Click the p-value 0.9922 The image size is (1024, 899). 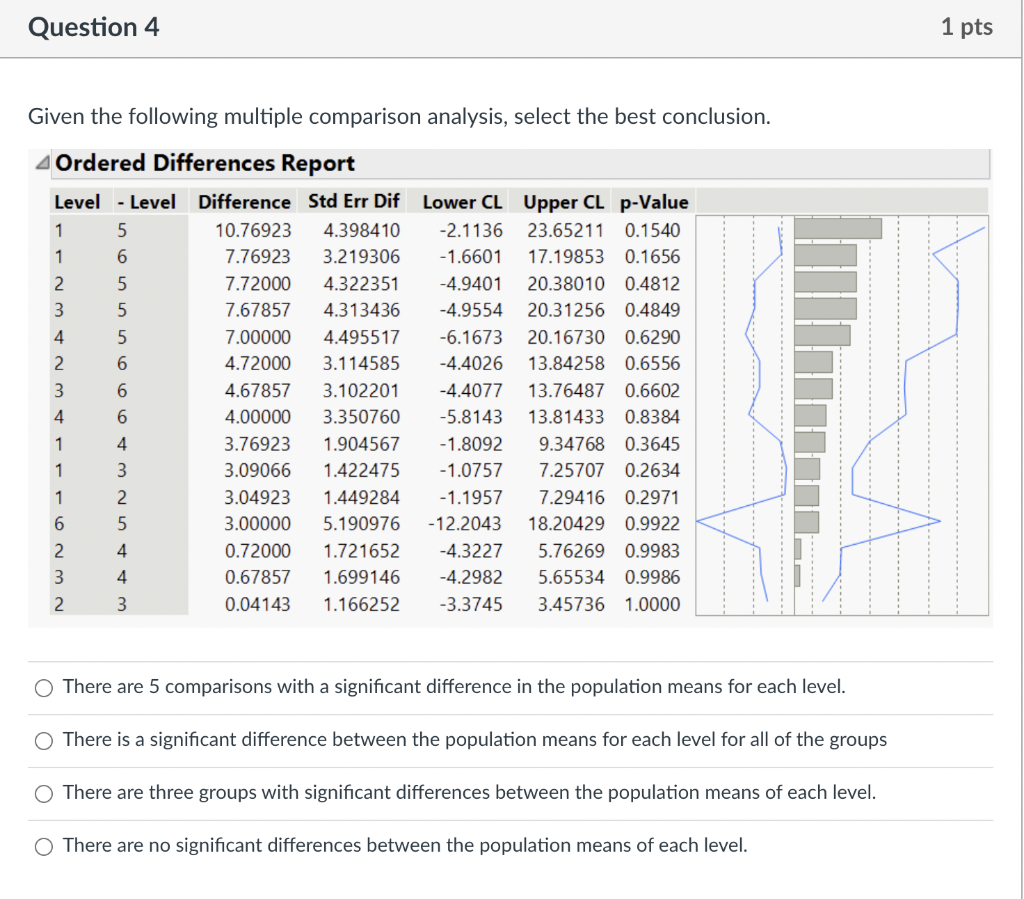pos(652,524)
